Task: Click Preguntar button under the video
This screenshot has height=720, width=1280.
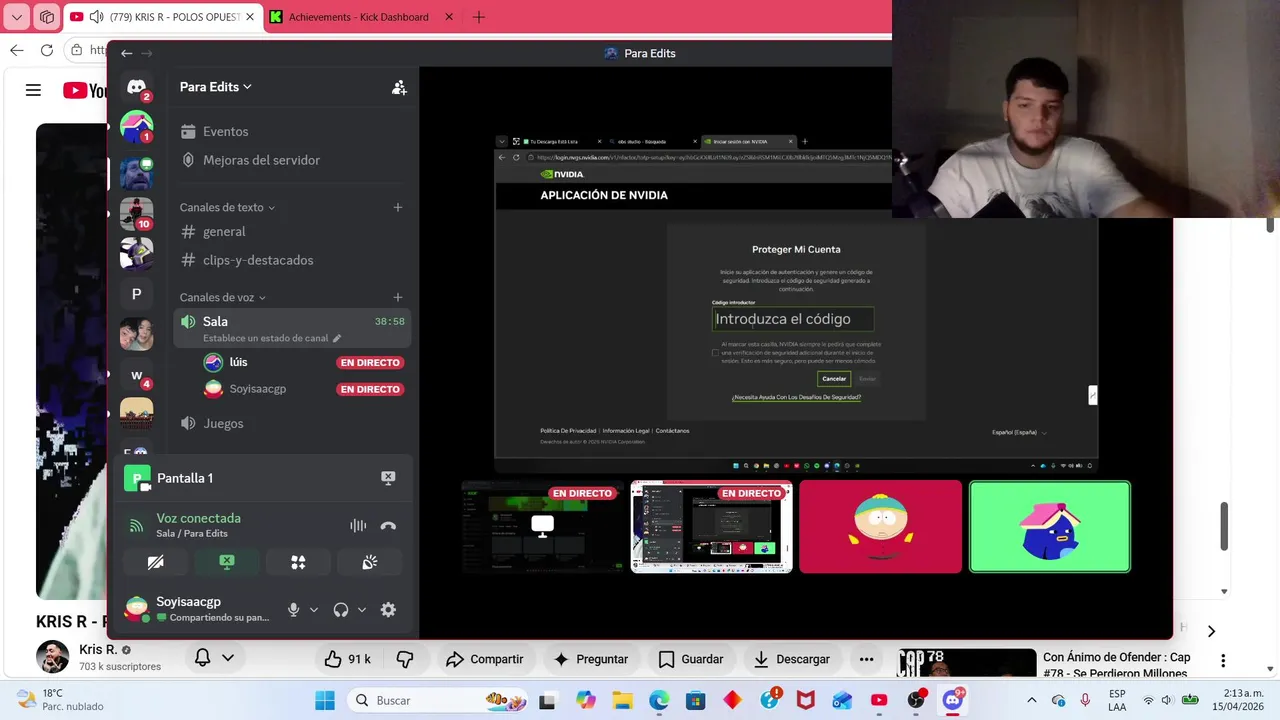Action: coord(591,659)
